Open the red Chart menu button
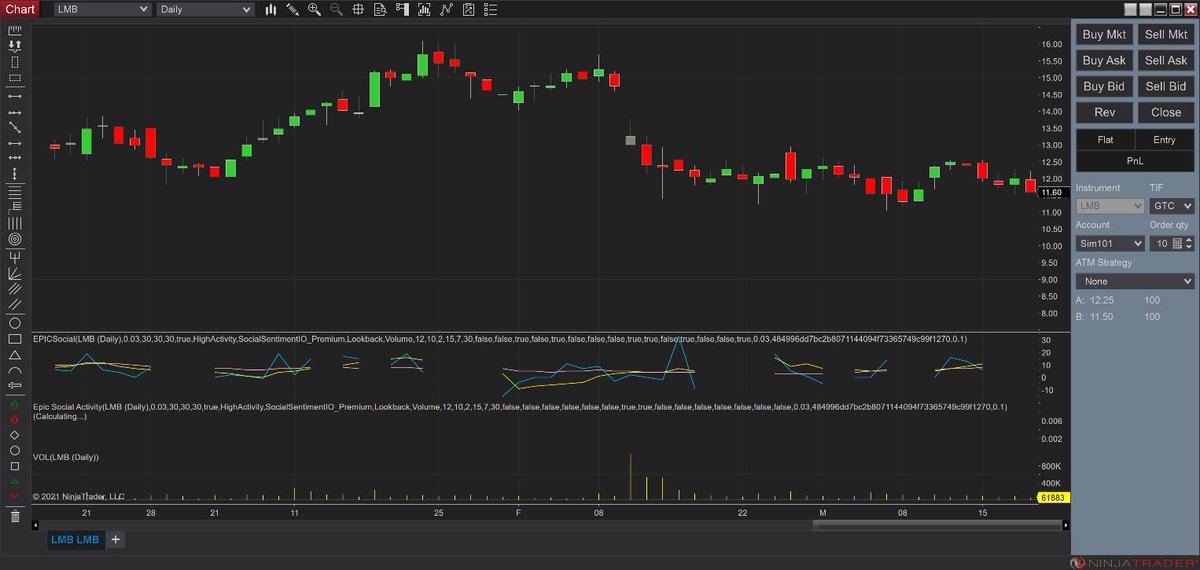Screen dimensions: 1200x570 click(20, 9)
